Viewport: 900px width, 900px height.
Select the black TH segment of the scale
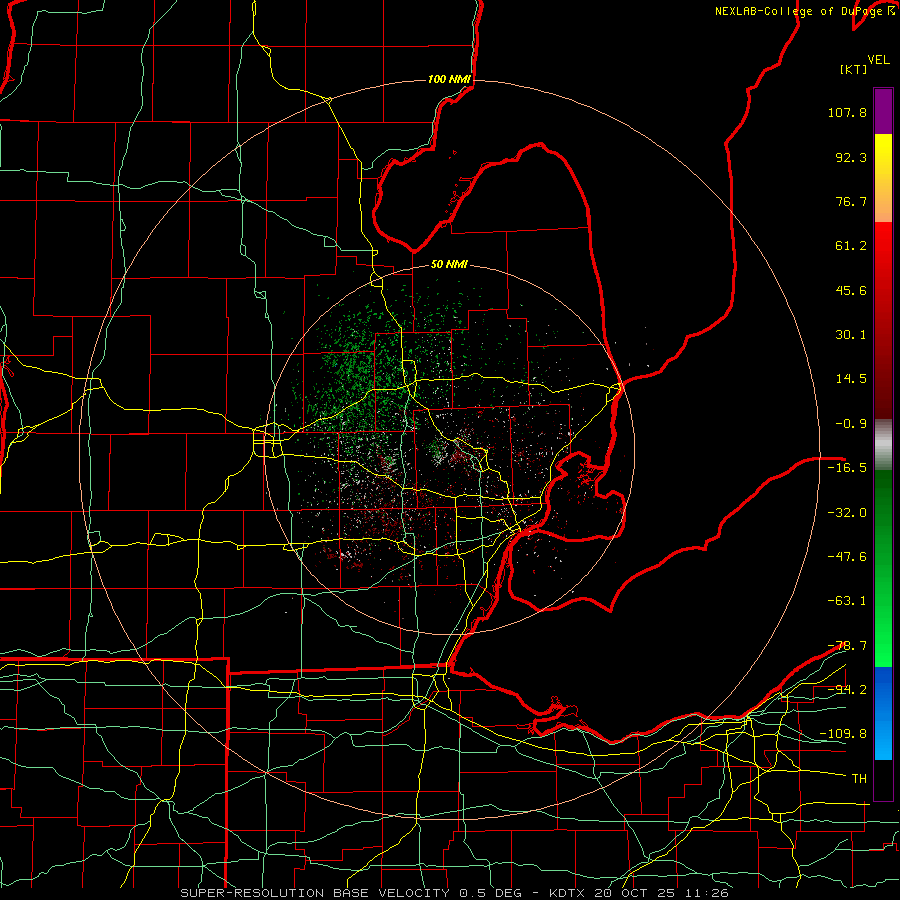click(883, 780)
